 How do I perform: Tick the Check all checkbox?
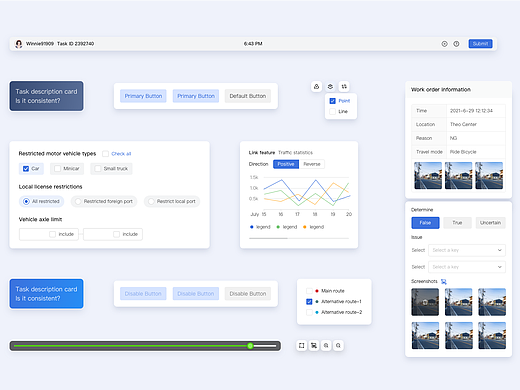pyautogui.click(x=105, y=154)
